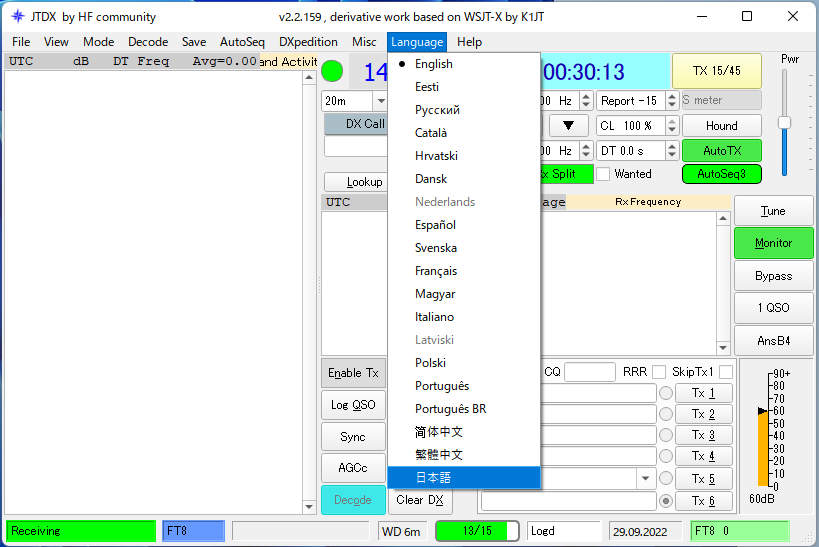The height and width of the screenshot is (547, 819).
Task: Click the Sync button
Action: click(x=354, y=437)
